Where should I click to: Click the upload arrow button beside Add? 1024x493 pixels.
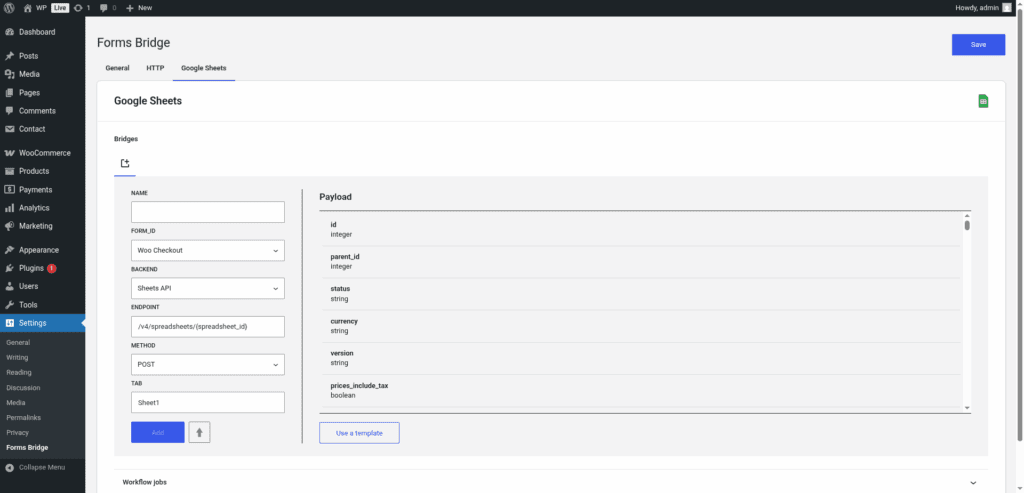tap(200, 432)
